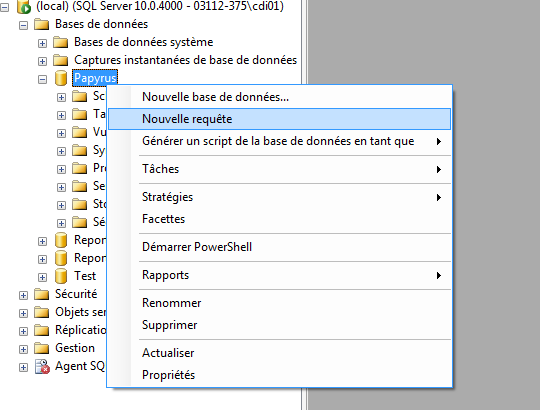Click the Gestion folder icon
The width and height of the screenshot is (540, 410).
[42, 348]
